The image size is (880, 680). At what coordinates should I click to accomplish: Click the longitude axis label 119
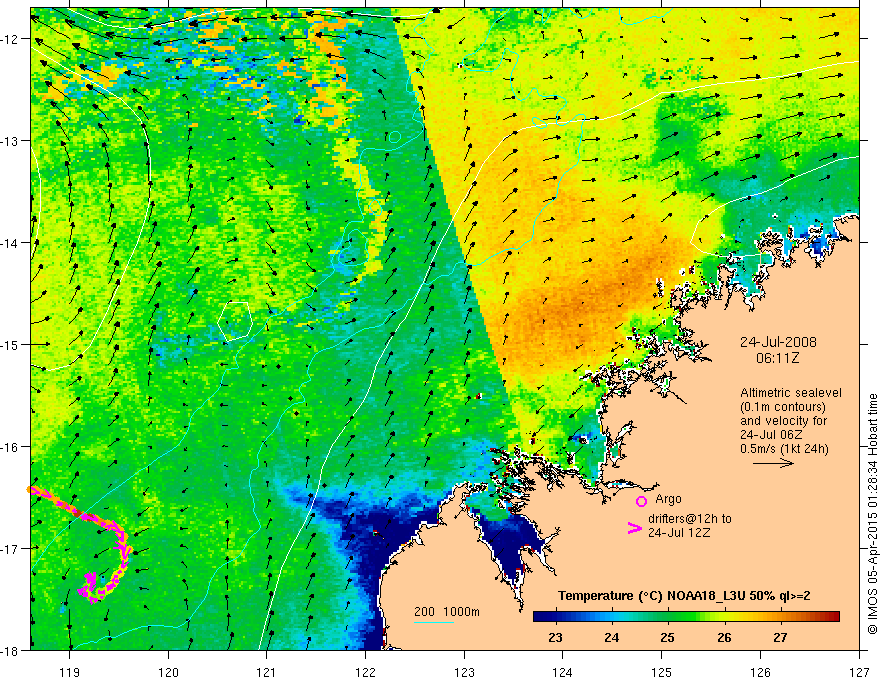coord(70,672)
